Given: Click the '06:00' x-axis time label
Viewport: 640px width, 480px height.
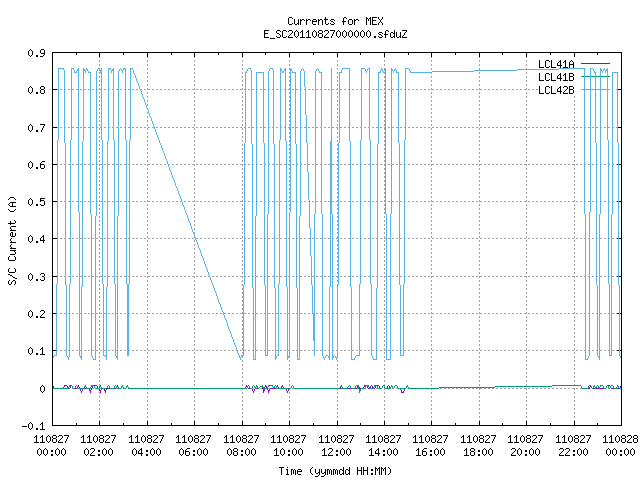Looking at the screenshot, I should click(193, 452).
